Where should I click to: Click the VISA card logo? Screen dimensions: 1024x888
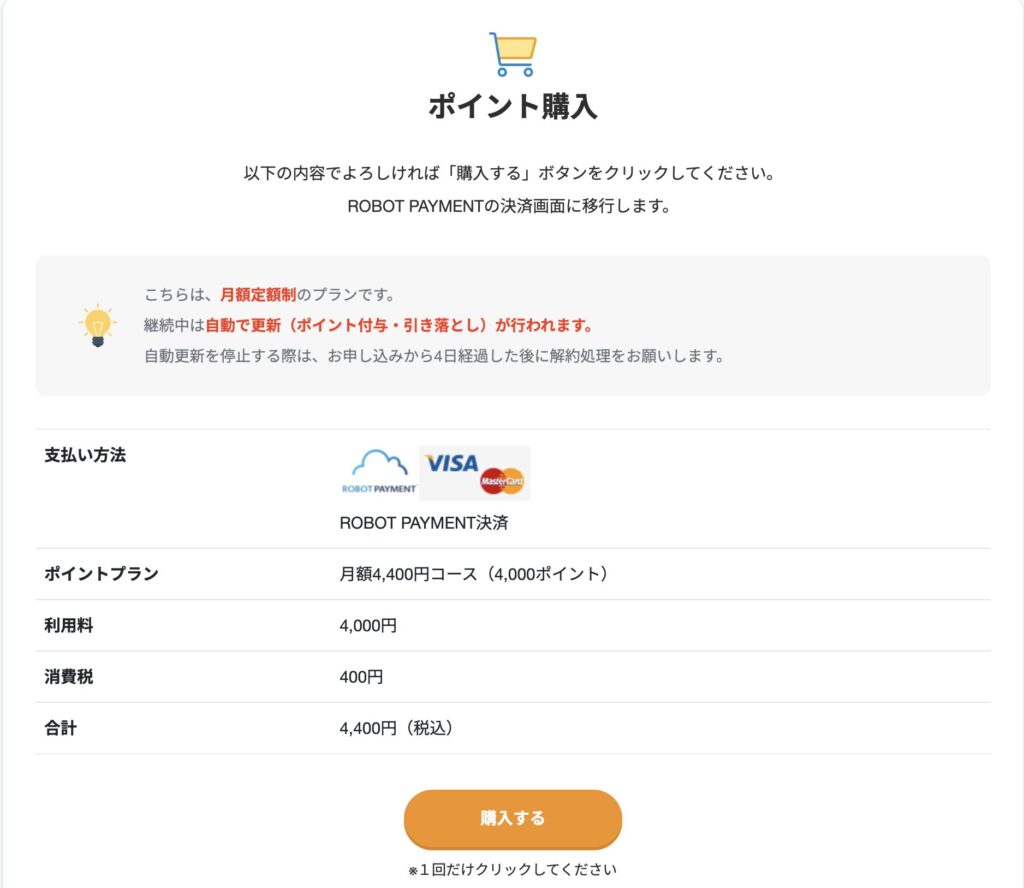pos(451,464)
